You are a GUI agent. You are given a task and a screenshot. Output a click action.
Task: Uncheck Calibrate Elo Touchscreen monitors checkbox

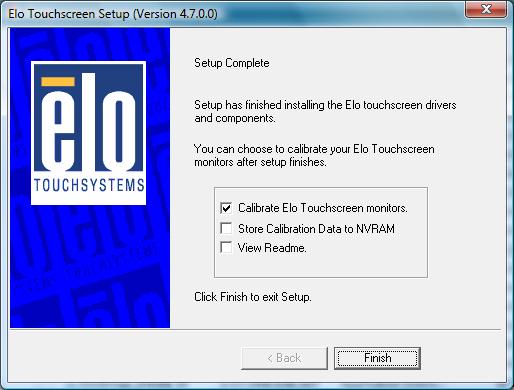(226, 208)
